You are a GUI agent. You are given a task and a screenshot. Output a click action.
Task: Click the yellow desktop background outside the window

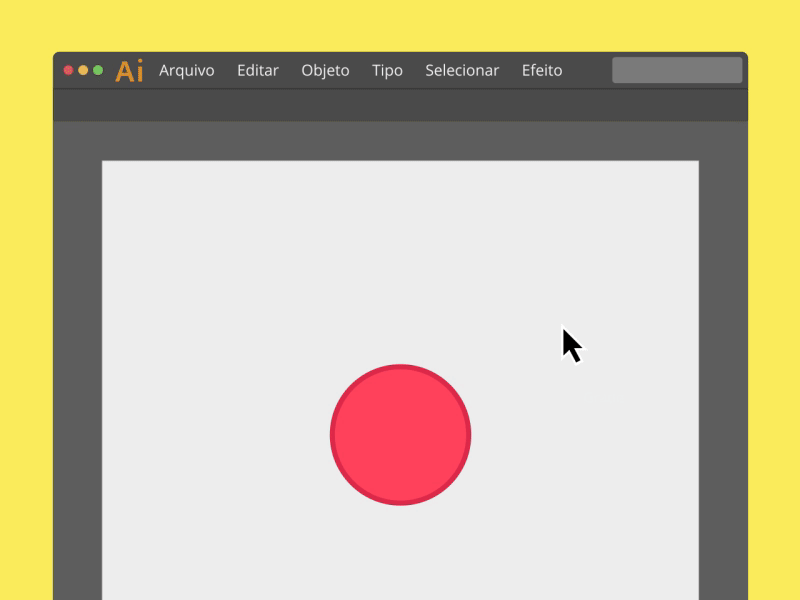coord(25,300)
